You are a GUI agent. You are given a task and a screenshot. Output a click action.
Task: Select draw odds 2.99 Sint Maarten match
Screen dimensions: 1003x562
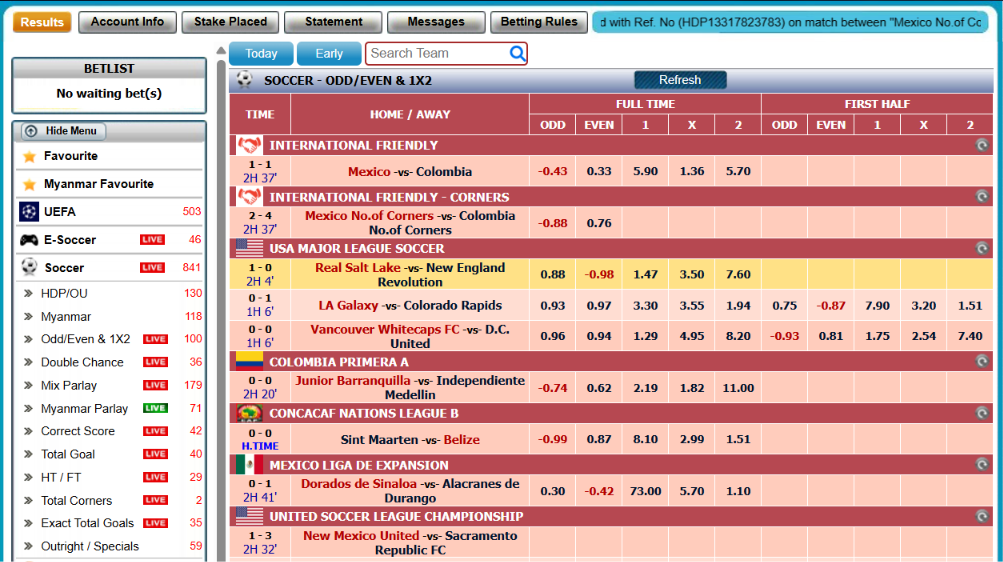click(691, 439)
